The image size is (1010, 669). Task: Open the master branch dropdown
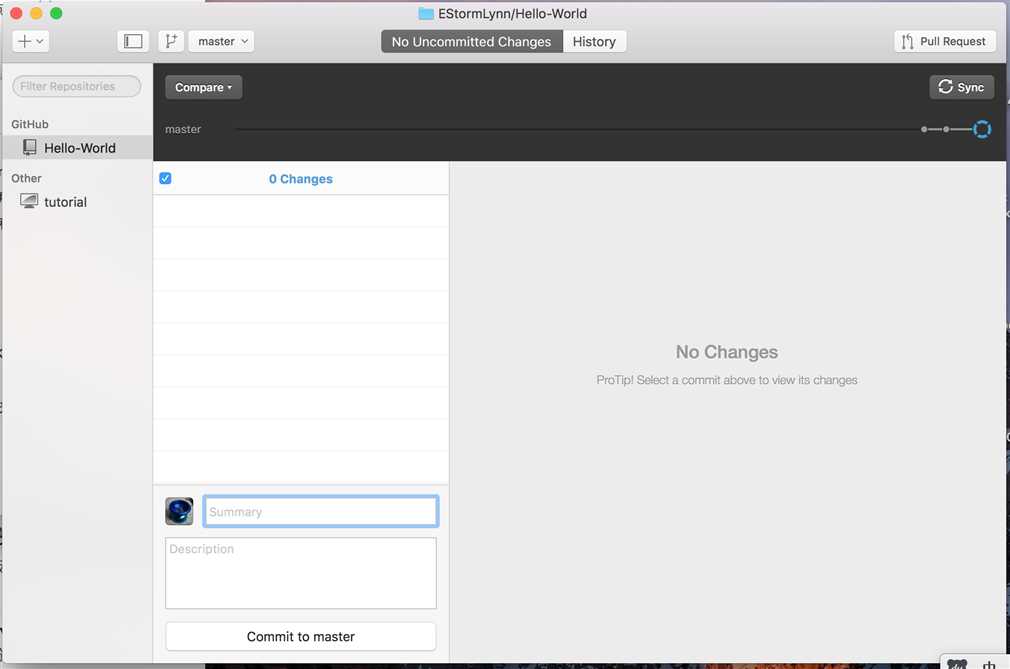point(222,41)
